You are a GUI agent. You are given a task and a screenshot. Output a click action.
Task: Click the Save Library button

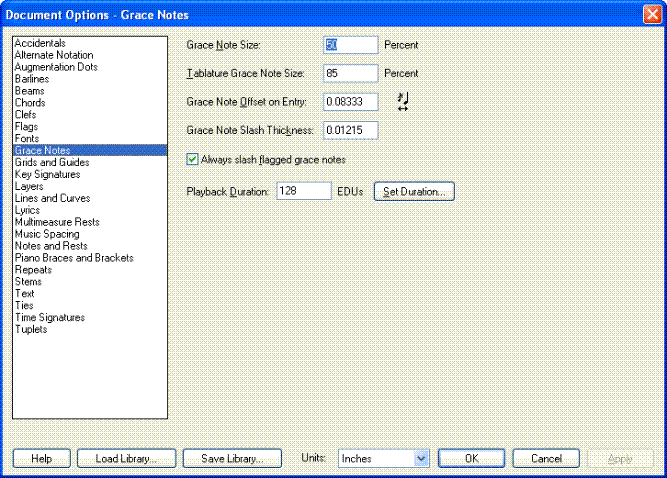(232, 458)
